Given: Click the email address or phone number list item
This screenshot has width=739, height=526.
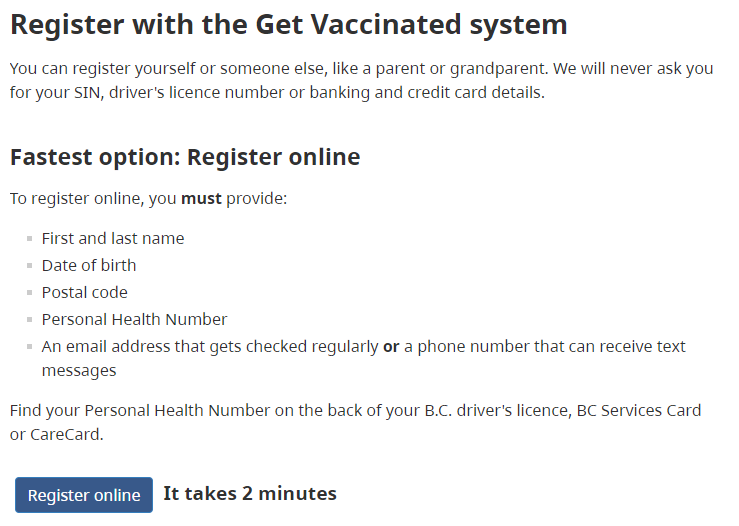Looking at the screenshot, I should (x=363, y=358).
